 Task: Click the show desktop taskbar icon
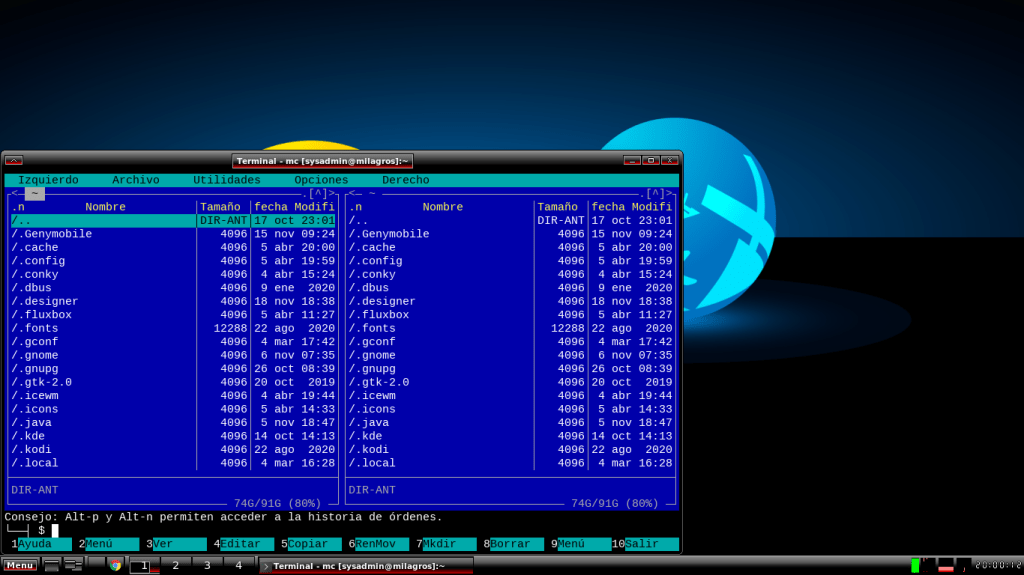[x=52, y=565]
